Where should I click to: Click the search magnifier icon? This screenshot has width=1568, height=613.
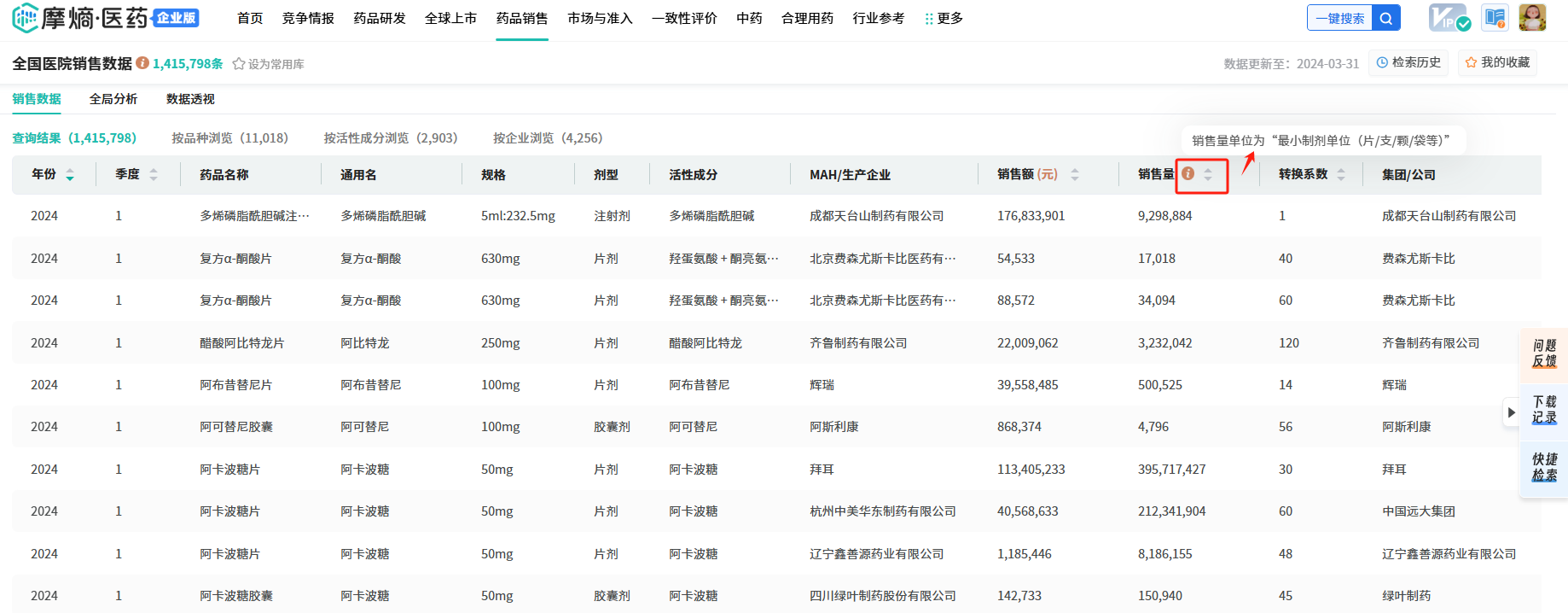(1386, 18)
